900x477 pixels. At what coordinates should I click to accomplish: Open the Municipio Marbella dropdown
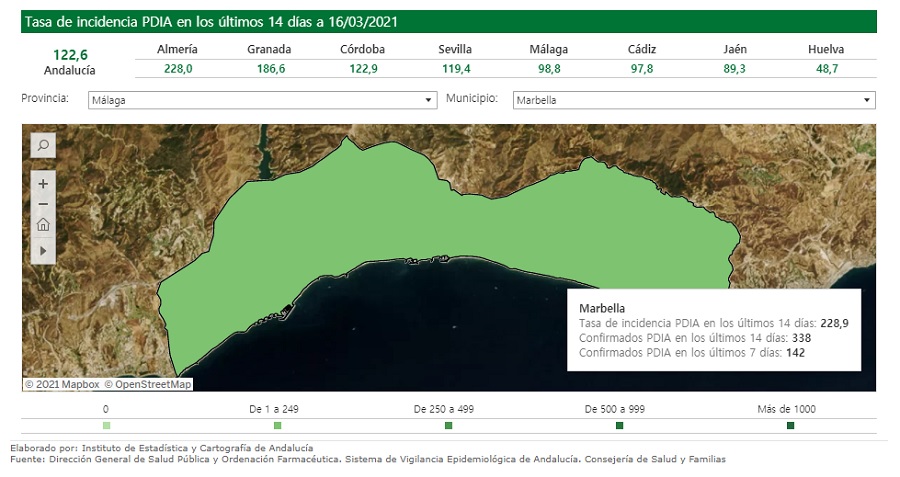pyautogui.click(x=694, y=100)
